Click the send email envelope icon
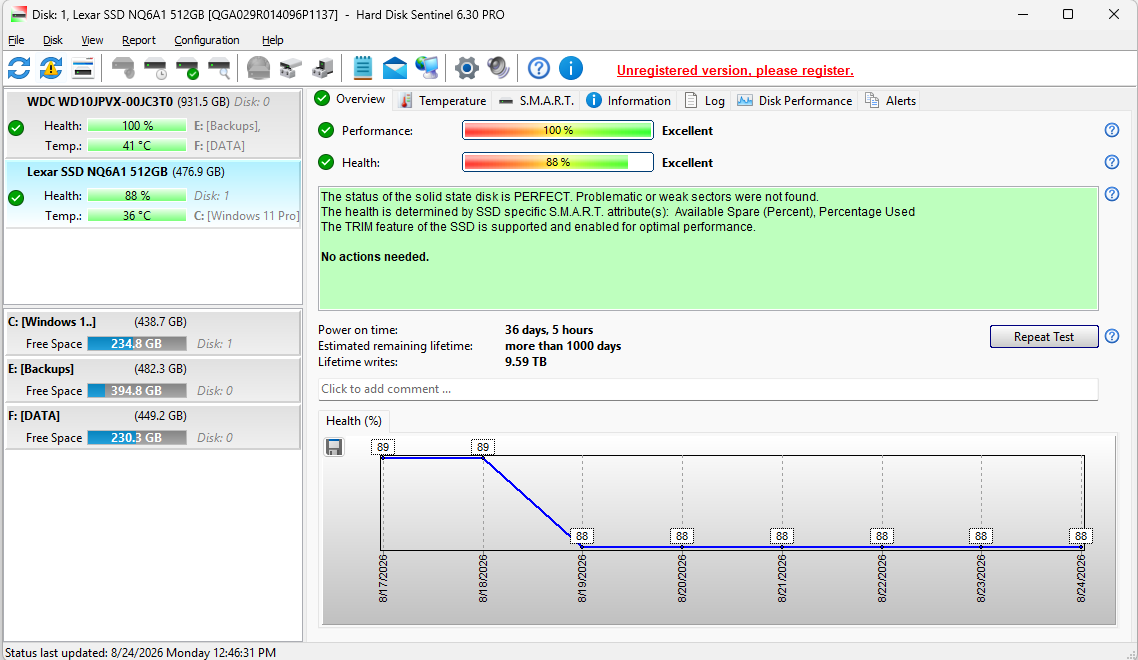This screenshot has width=1138, height=660. point(395,68)
